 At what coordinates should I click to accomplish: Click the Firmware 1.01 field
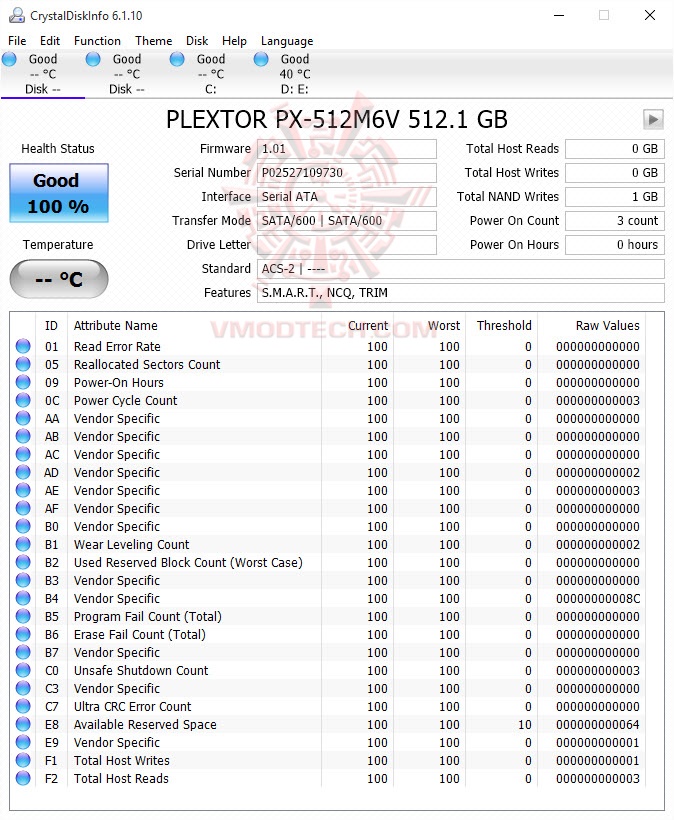(347, 149)
